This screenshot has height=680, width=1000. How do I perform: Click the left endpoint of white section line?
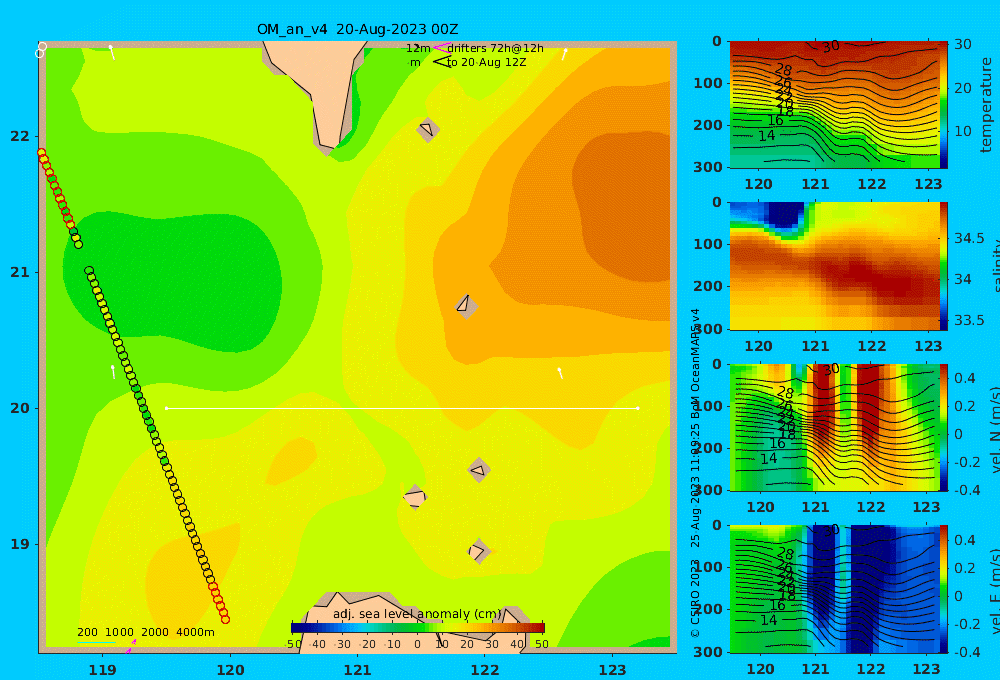click(x=166, y=408)
